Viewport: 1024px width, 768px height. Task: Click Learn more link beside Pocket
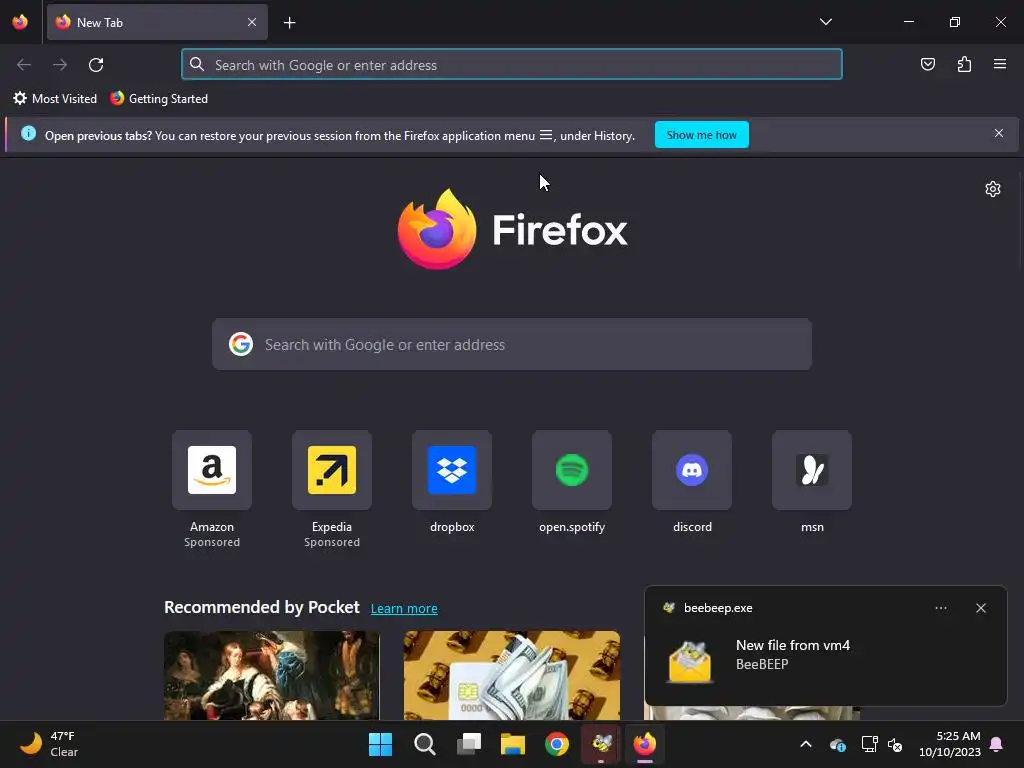[x=404, y=609]
